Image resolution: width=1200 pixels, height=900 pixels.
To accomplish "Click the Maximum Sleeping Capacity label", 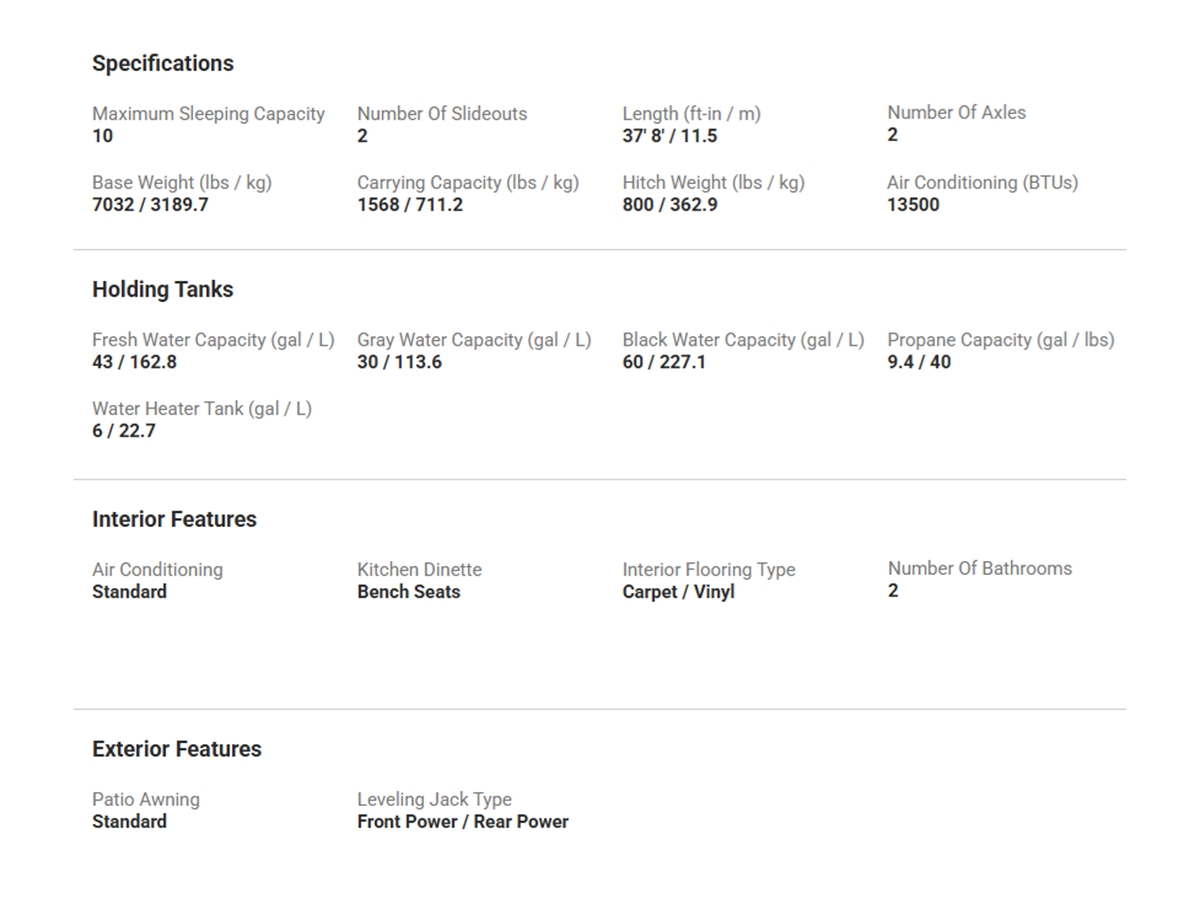I will pos(208,114).
